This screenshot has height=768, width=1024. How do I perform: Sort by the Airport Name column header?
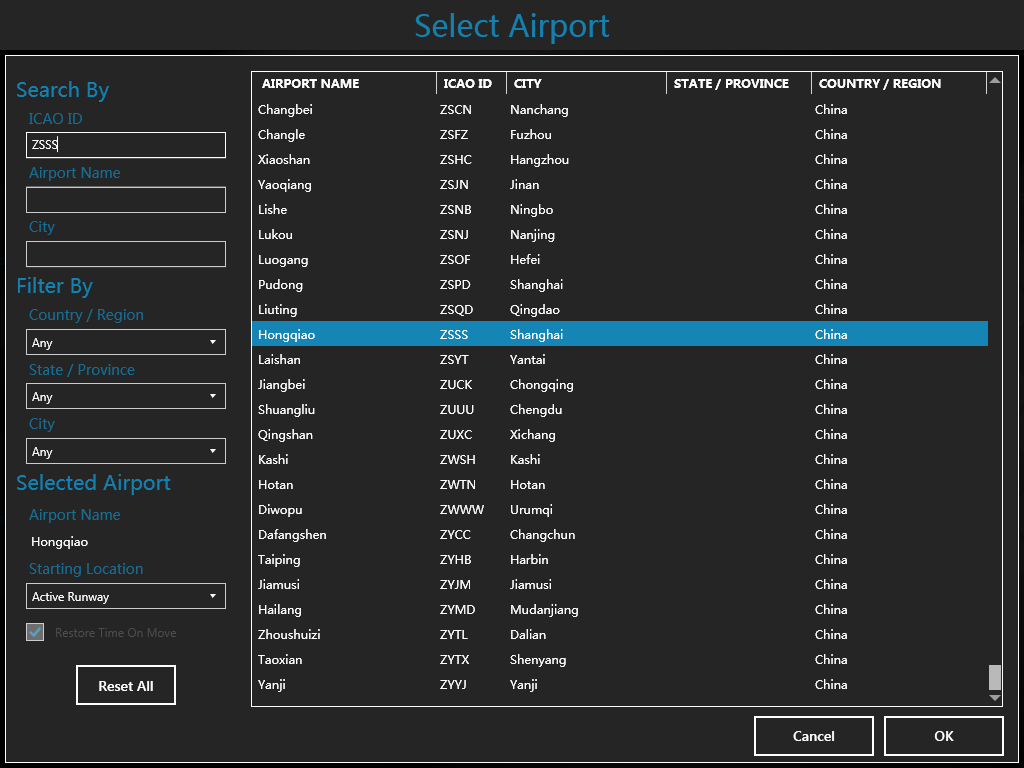(x=343, y=83)
